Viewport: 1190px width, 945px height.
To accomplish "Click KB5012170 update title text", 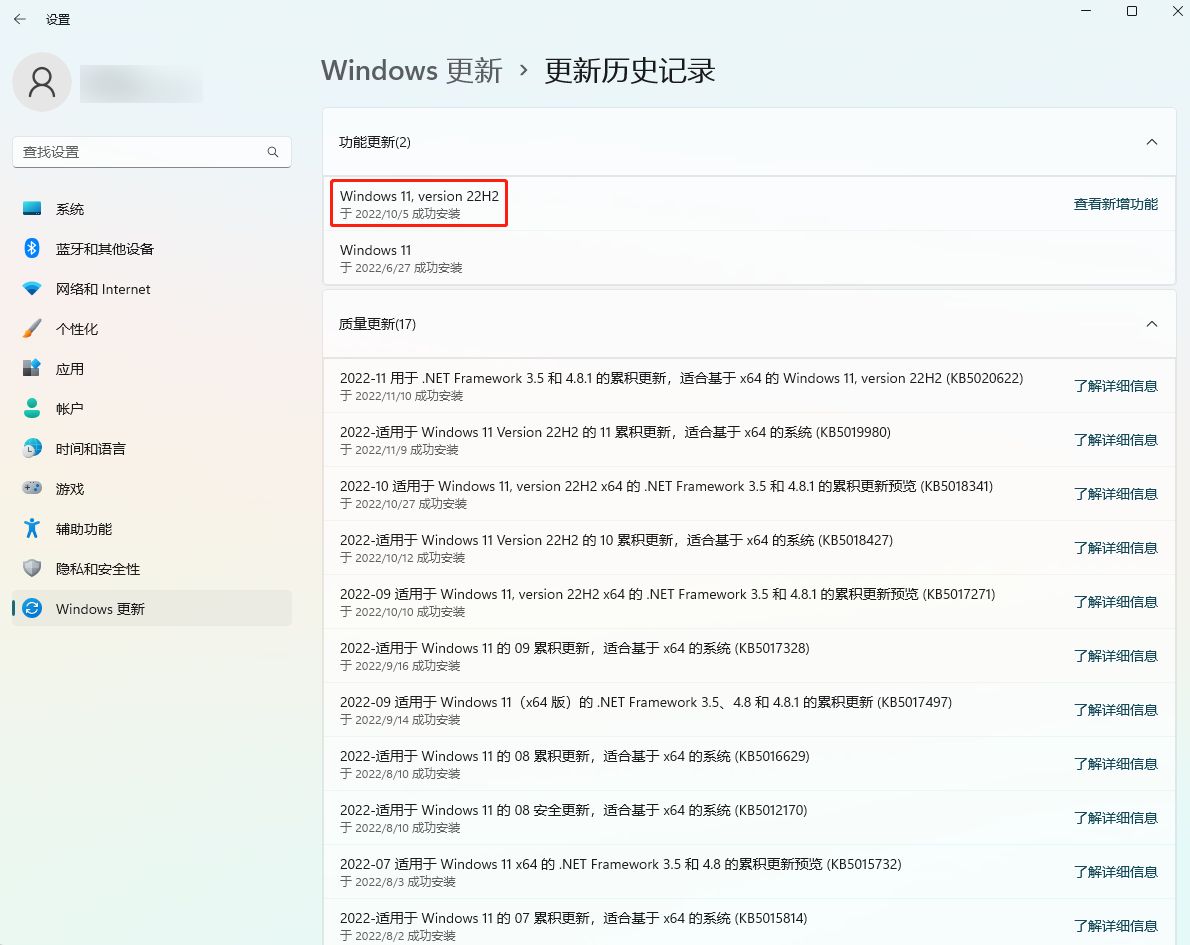I will (574, 810).
